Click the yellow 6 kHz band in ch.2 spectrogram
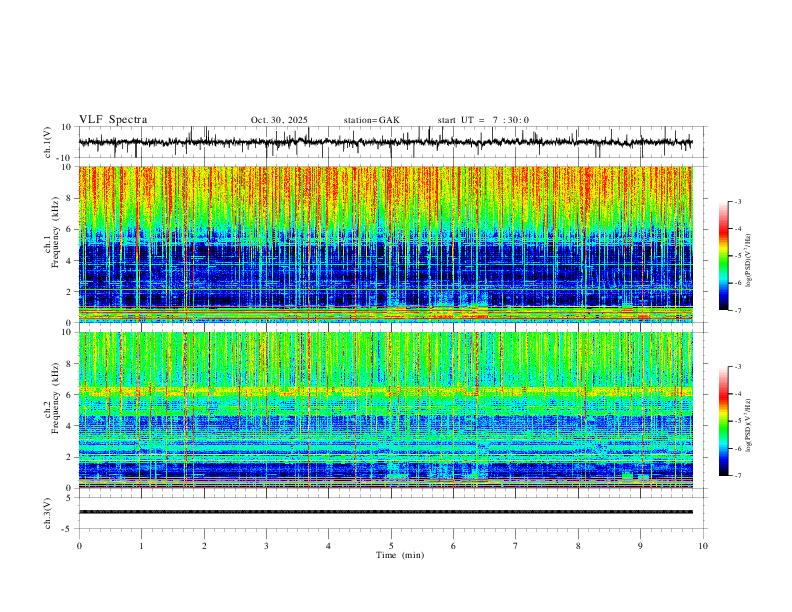The width and height of the screenshot is (792, 612). [x=385, y=391]
